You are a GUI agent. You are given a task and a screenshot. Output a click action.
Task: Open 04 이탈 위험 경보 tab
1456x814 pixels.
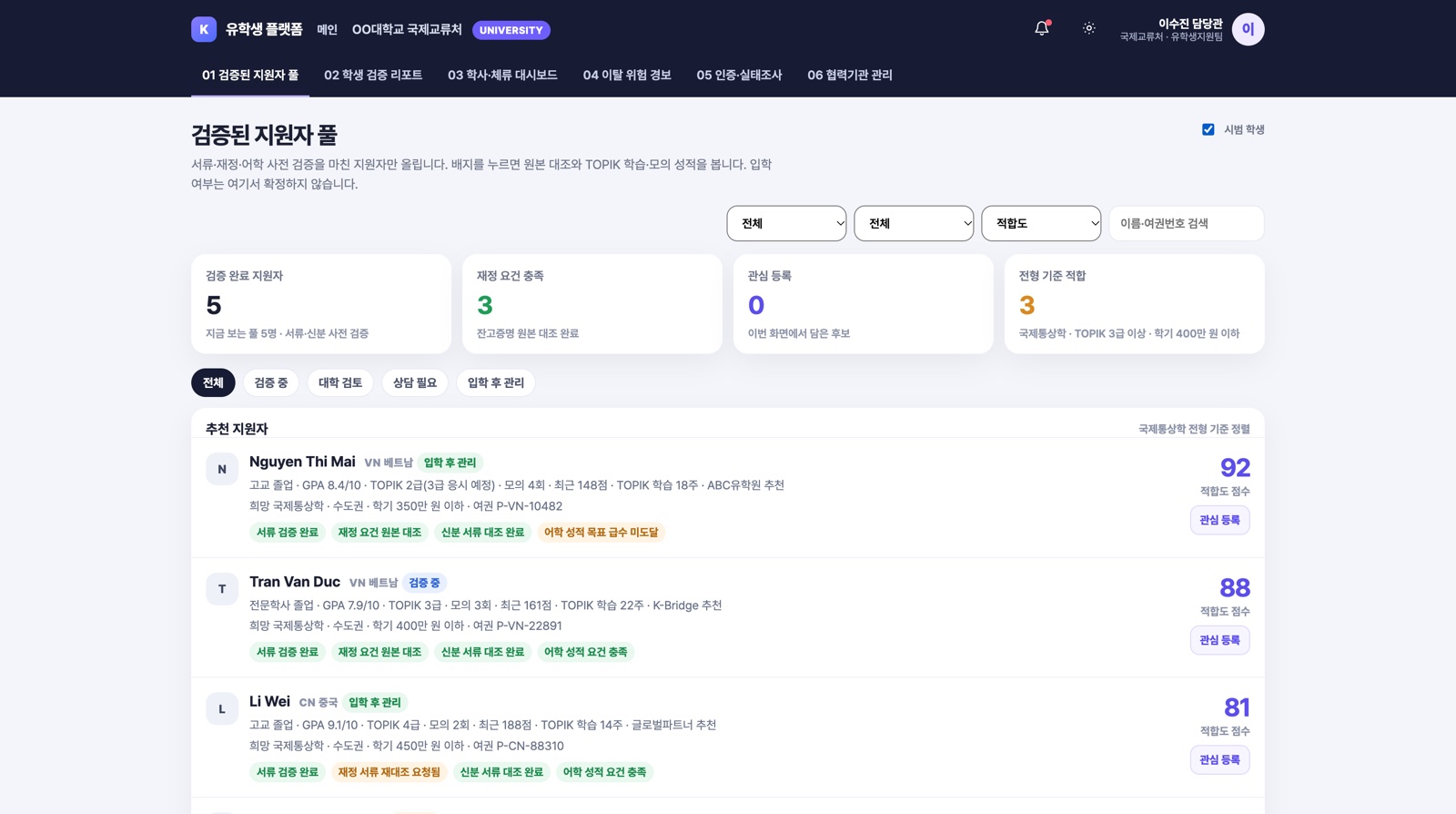pos(627,75)
